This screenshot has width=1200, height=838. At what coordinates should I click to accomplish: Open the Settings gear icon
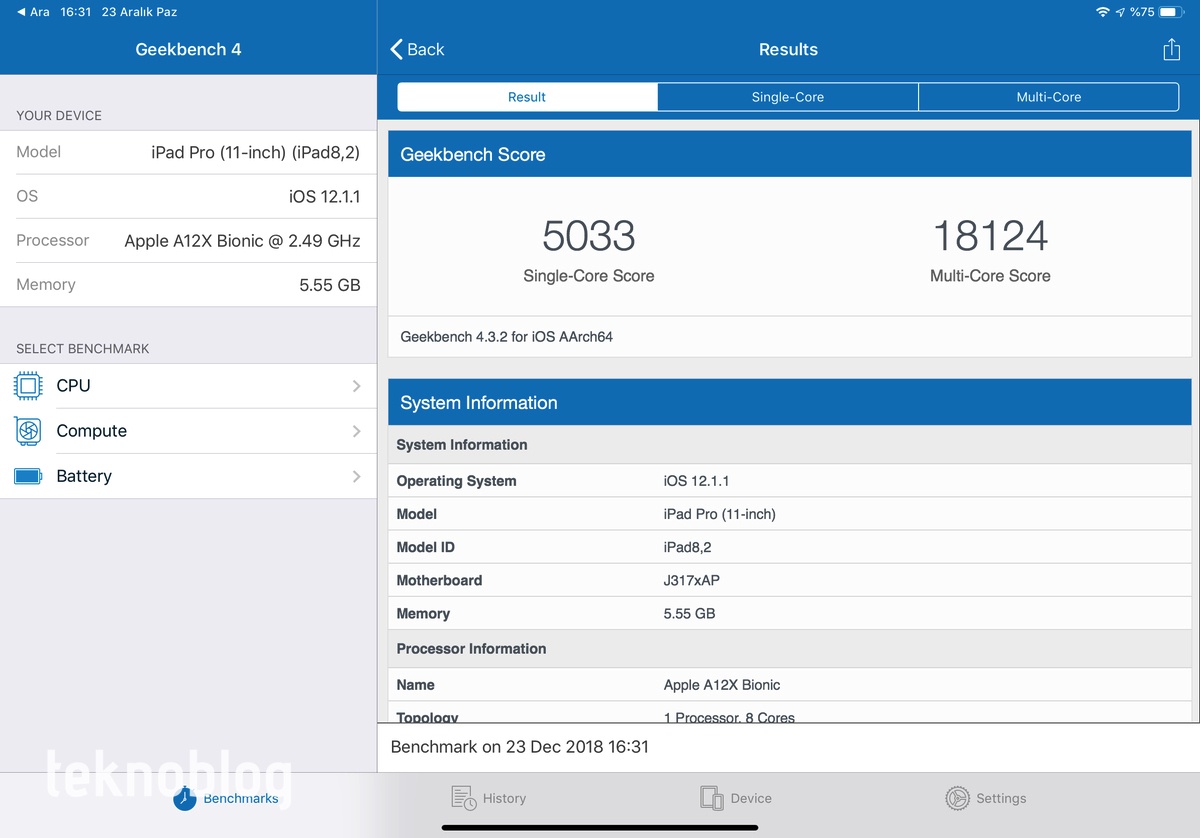click(957, 798)
